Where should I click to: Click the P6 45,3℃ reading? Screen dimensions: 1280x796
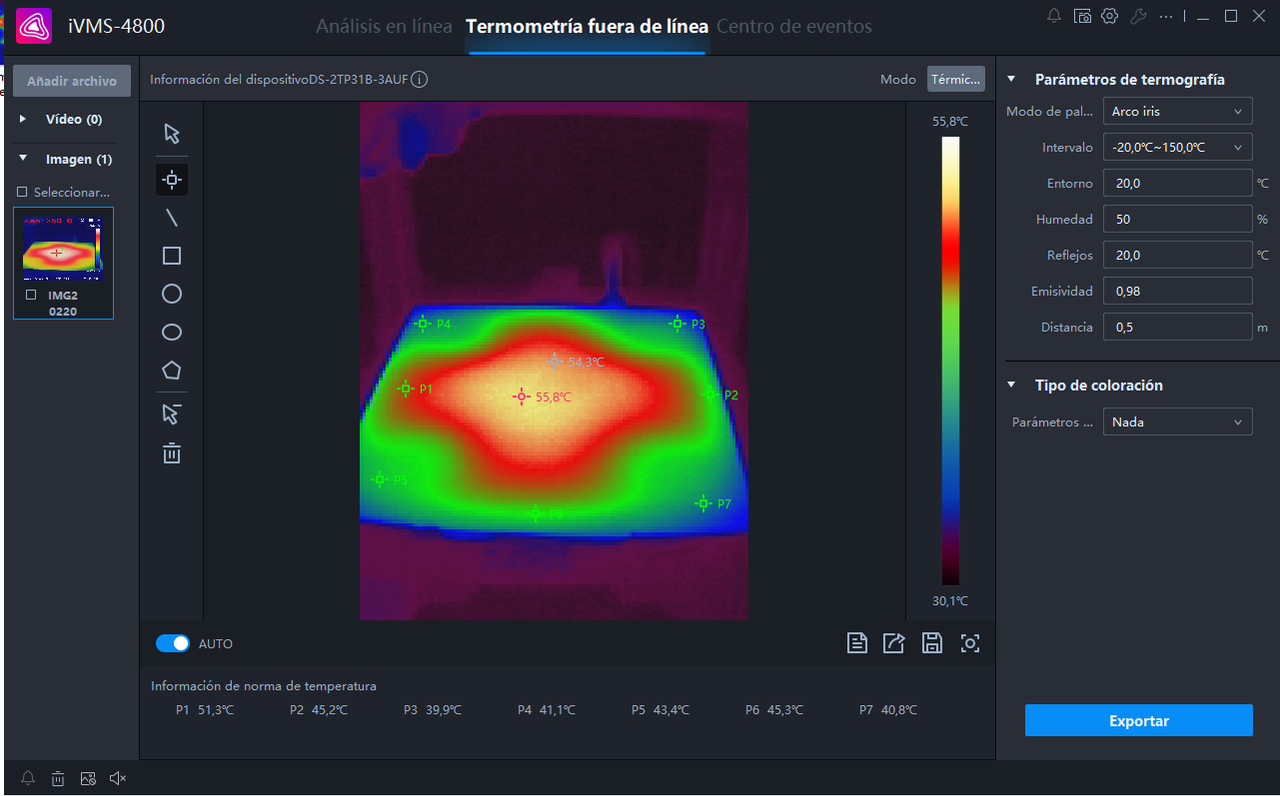tap(774, 710)
